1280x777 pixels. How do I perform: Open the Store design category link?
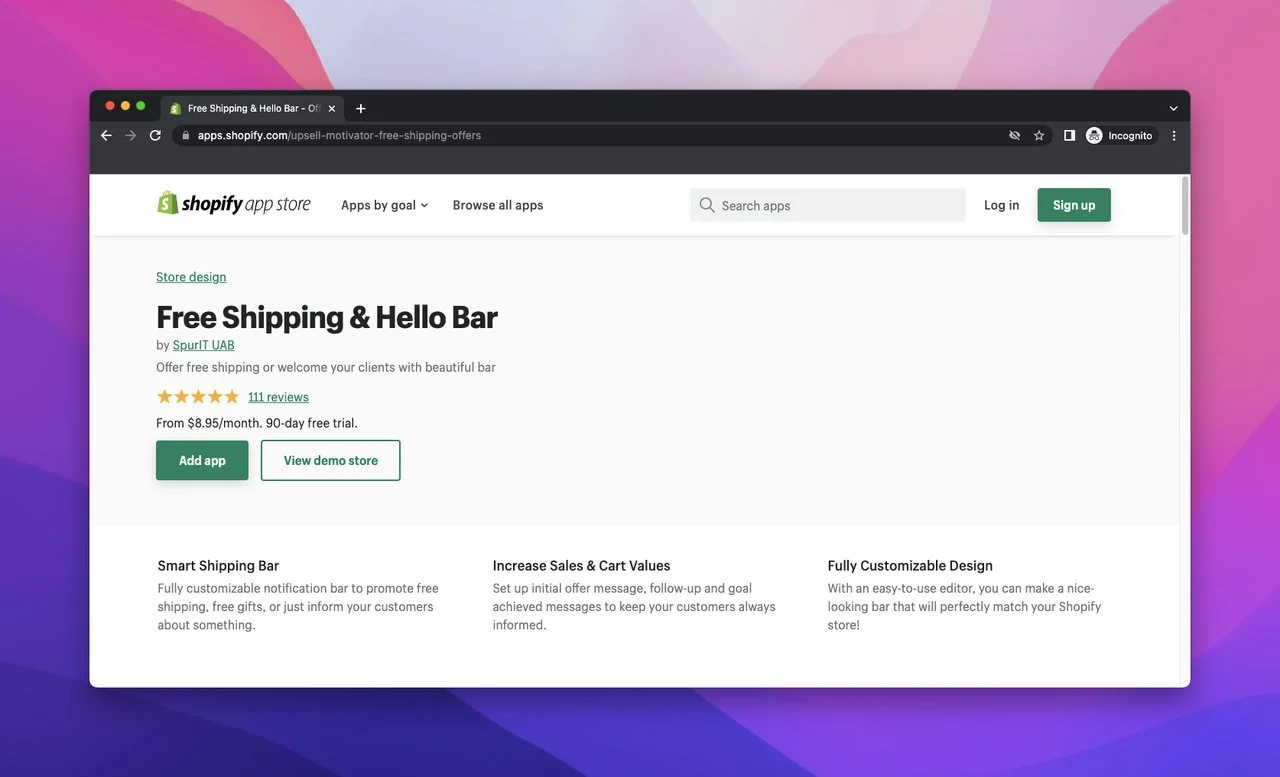[191, 277]
